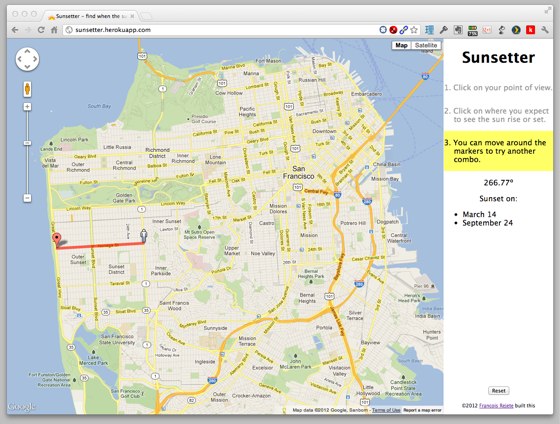Click the white person viewpoint marker
This screenshot has height=424, width=560.
[x=144, y=235]
